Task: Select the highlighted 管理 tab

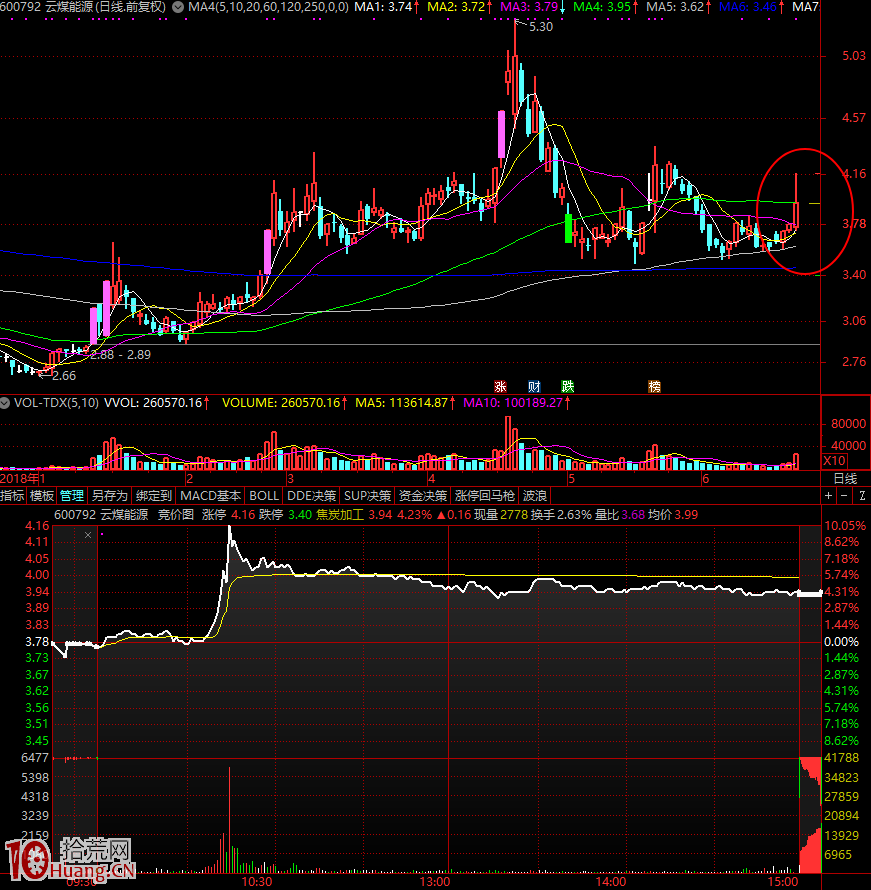Action: [x=71, y=496]
